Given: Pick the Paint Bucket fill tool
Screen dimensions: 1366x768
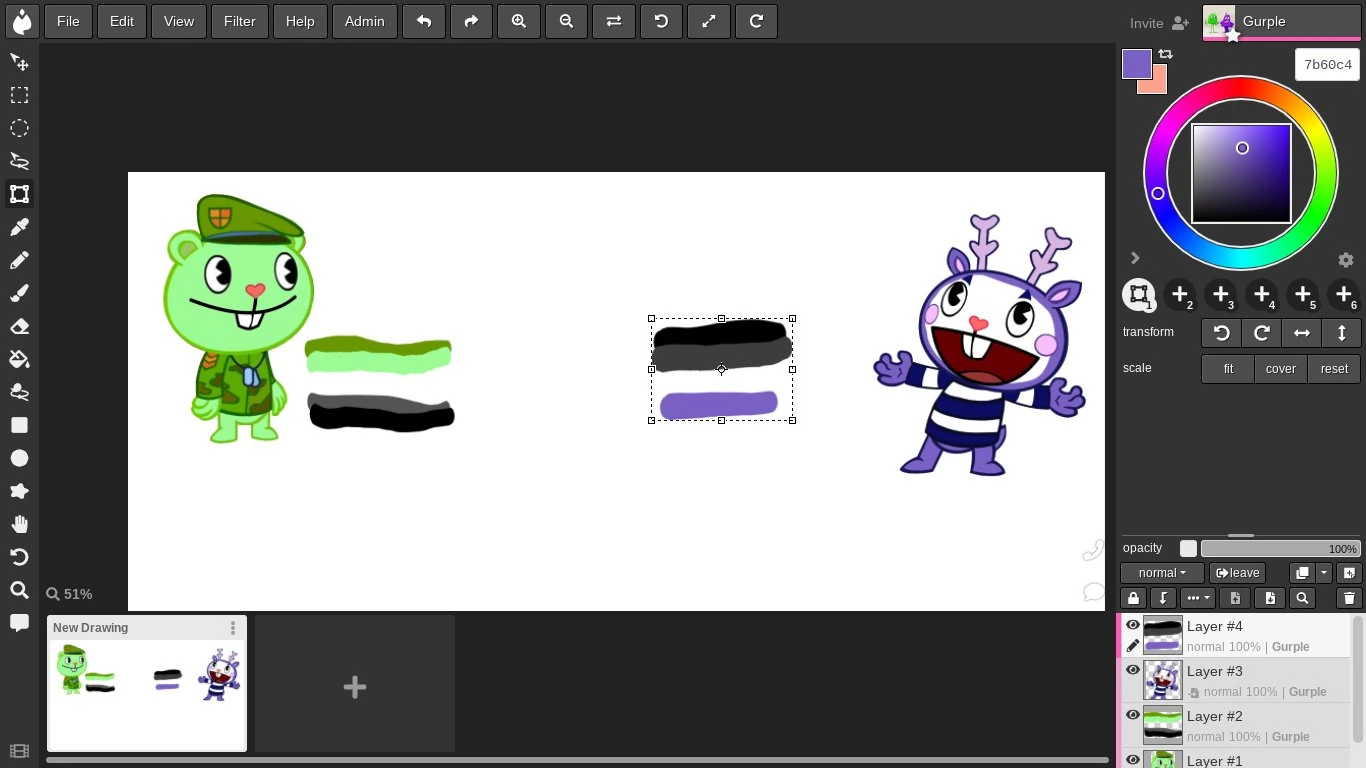Looking at the screenshot, I should [19, 359].
